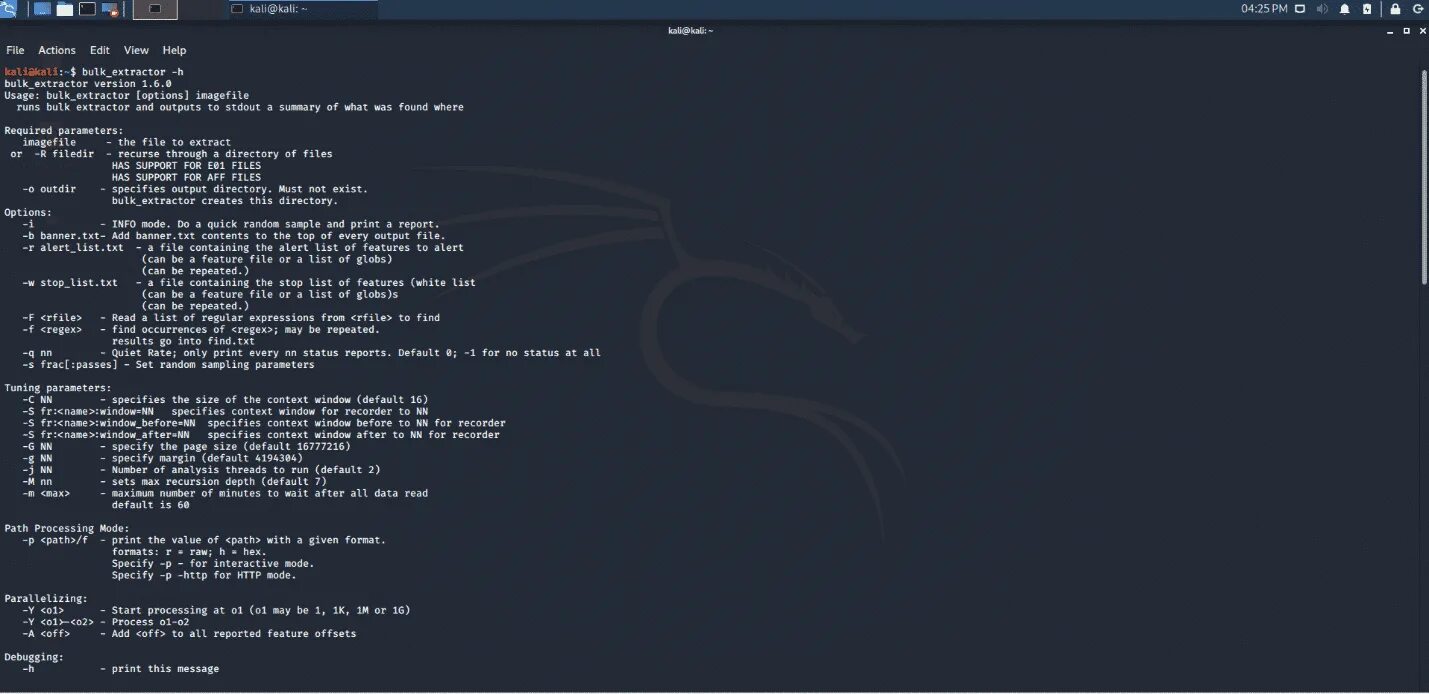This screenshot has height=694, width=1429.
Task: Open the clock showing 04:25 PM
Action: click(1264, 9)
